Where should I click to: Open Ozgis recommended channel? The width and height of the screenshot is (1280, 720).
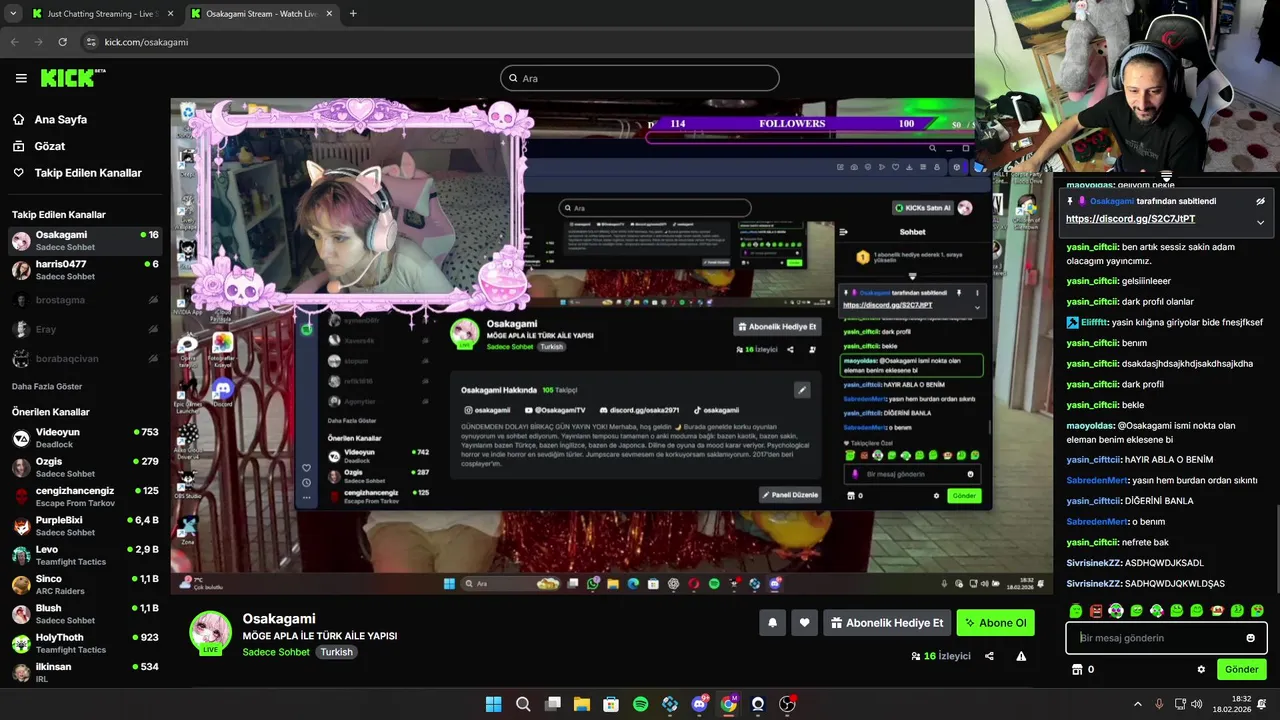85,467
